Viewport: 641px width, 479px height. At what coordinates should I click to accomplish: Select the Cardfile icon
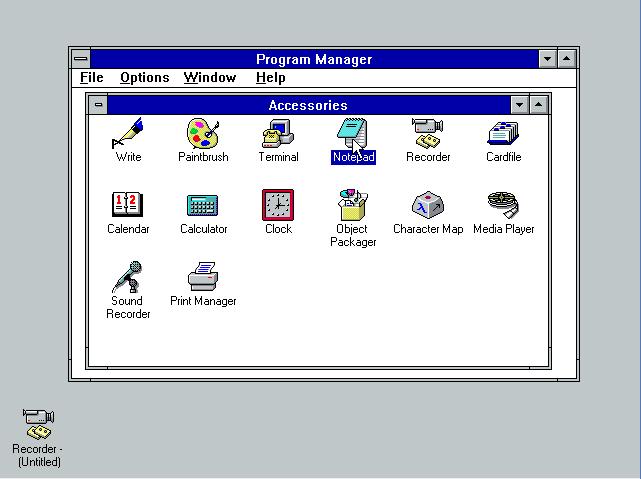(503, 133)
